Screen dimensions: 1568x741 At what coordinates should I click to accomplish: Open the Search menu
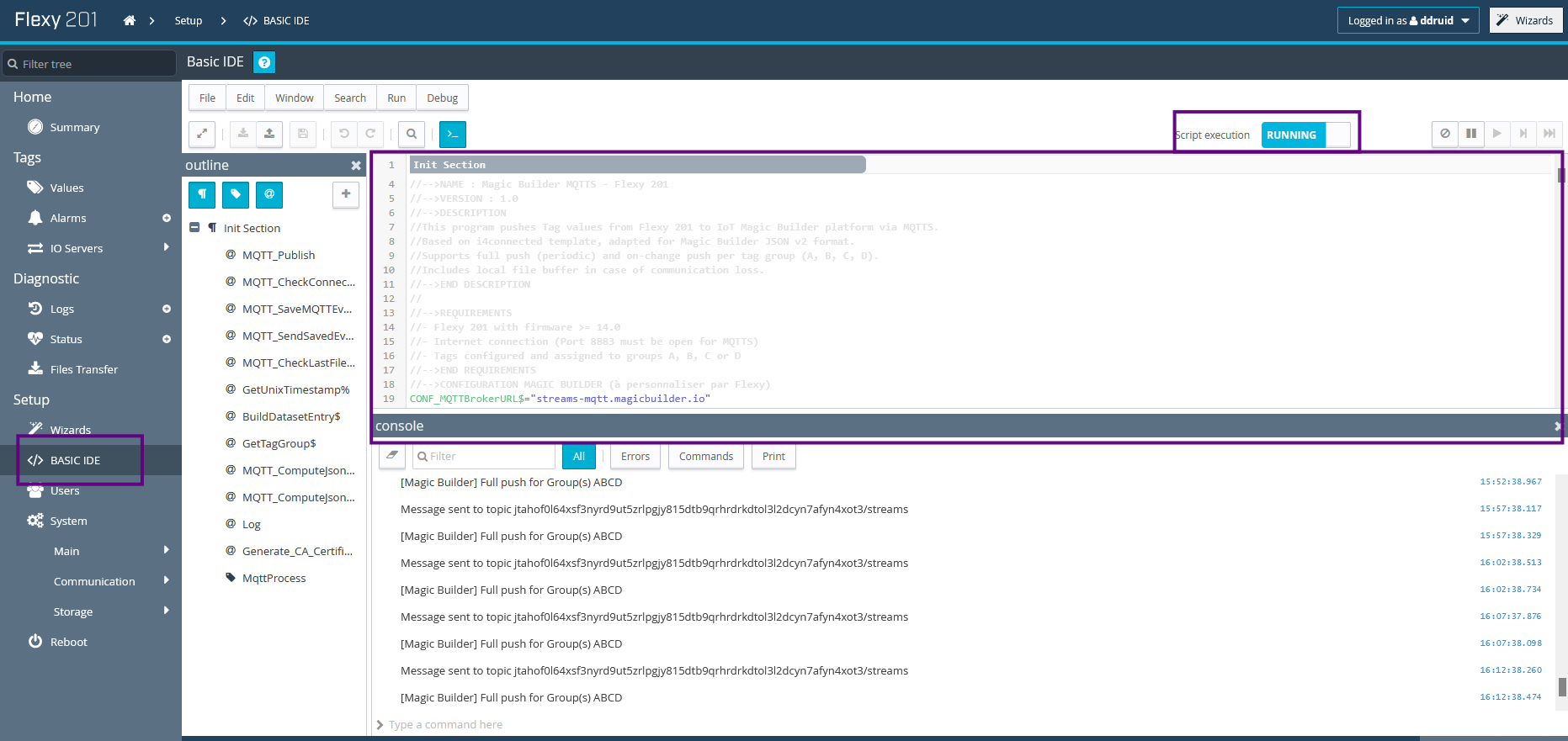(x=350, y=98)
